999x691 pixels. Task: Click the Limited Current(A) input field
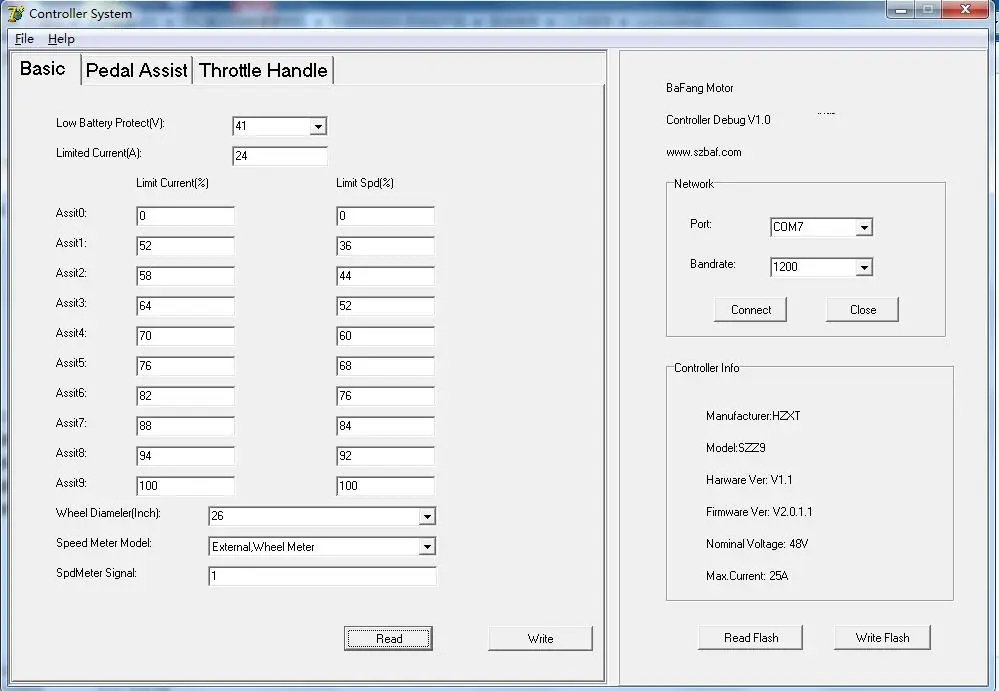pos(280,156)
